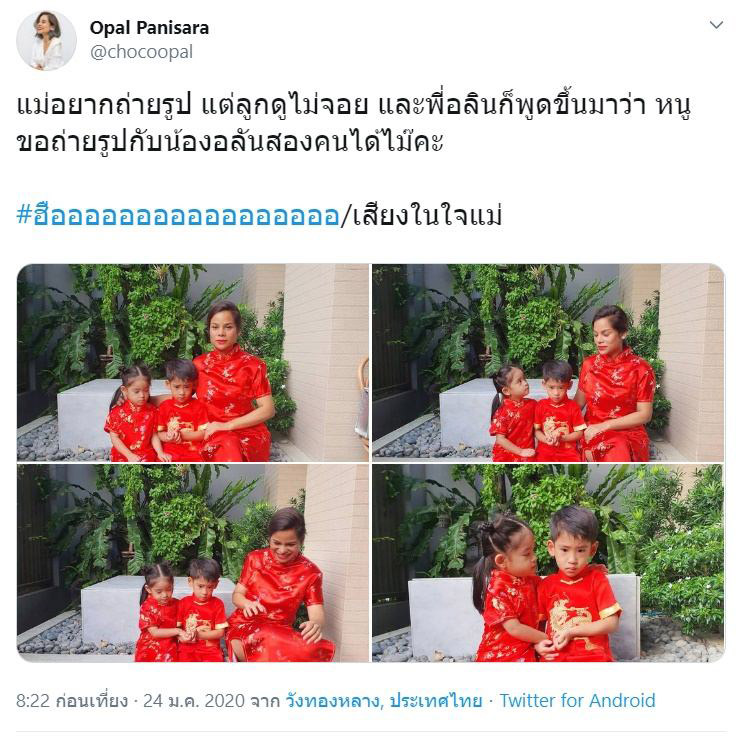The image size is (743, 737).
Task: Click the mother's red dress in top-left photo
Action: 232,403
